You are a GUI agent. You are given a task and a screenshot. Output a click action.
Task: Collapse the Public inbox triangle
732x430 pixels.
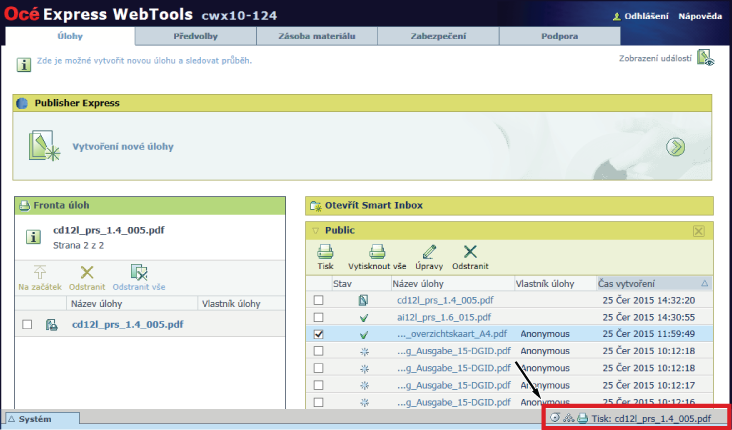point(315,230)
